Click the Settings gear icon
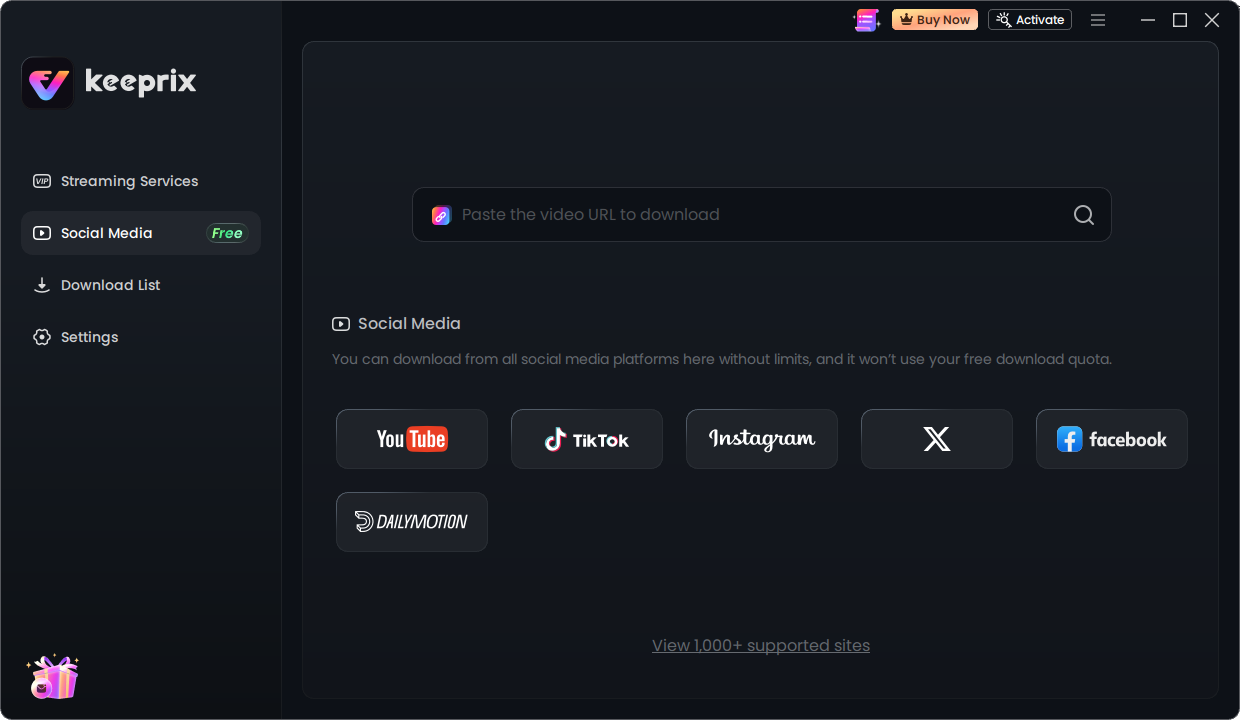Image resolution: width=1240 pixels, height=720 pixels. pos(42,337)
